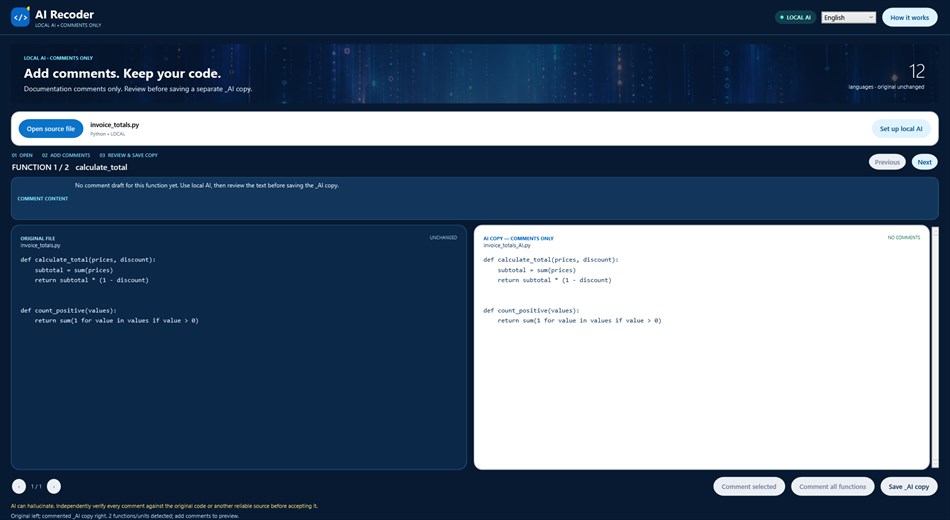Image resolution: width=950 pixels, height=520 pixels.
Task: Click subtotal = sum(prices) in original file
Action: [74, 270]
